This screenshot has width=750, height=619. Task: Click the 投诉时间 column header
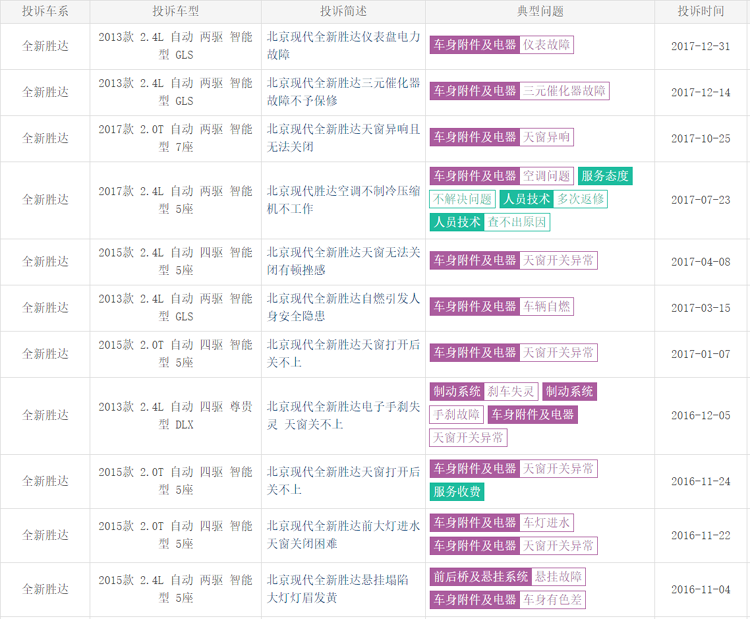click(701, 11)
